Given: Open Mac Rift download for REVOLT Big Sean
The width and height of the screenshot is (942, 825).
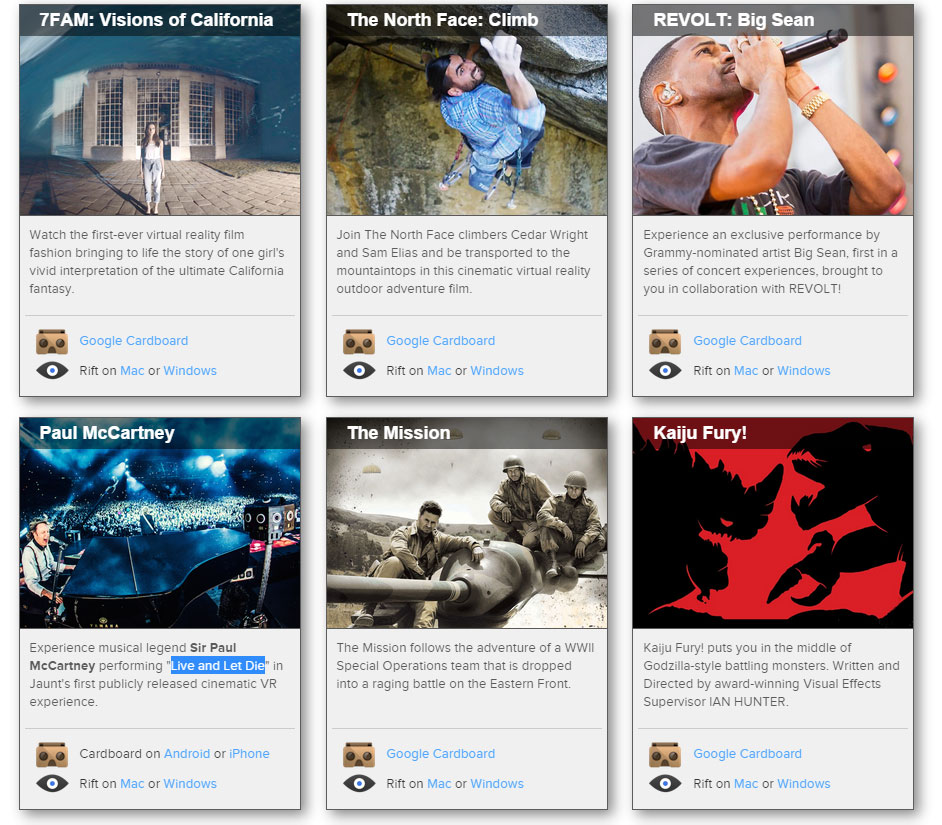Looking at the screenshot, I should coord(746,371).
